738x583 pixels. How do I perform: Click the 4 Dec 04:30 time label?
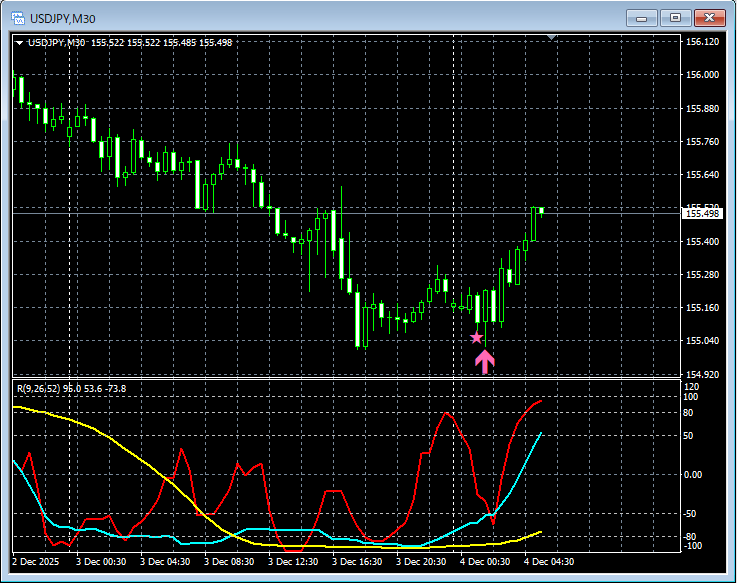tap(549, 562)
